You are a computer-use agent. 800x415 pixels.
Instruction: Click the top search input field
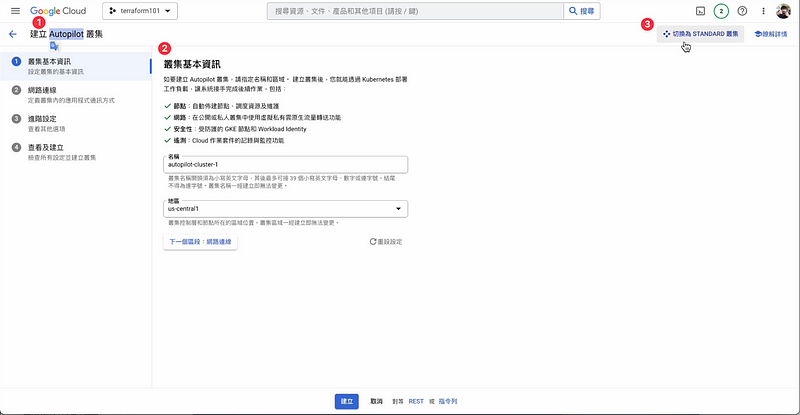tap(415, 11)
